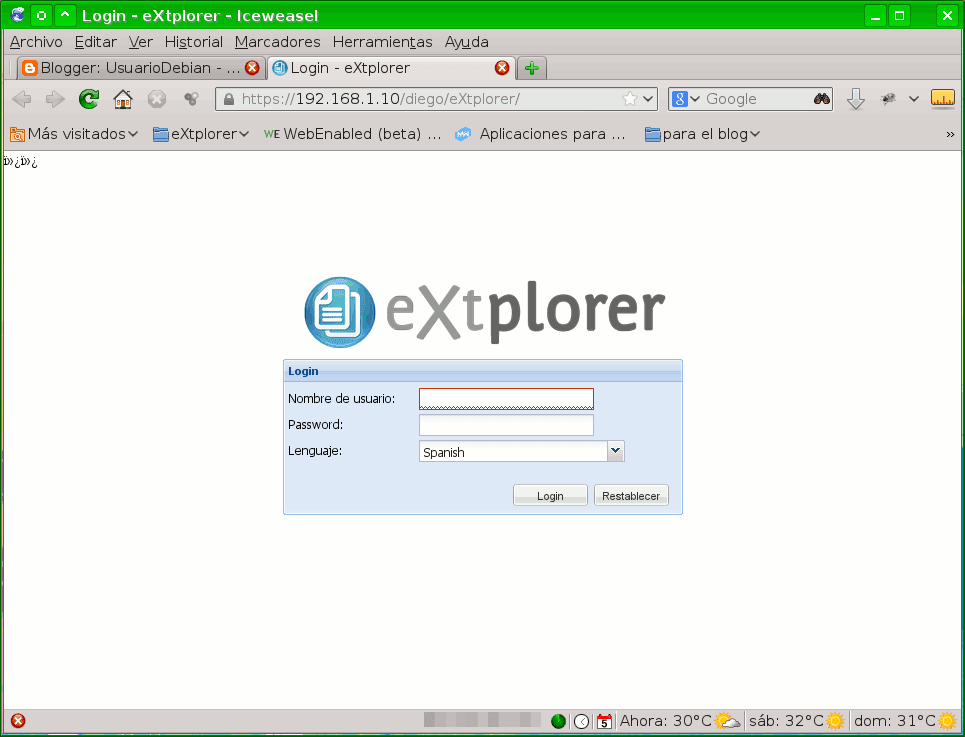
Task: Click the green circle icon in the taskbar
Action: [558, 720]
